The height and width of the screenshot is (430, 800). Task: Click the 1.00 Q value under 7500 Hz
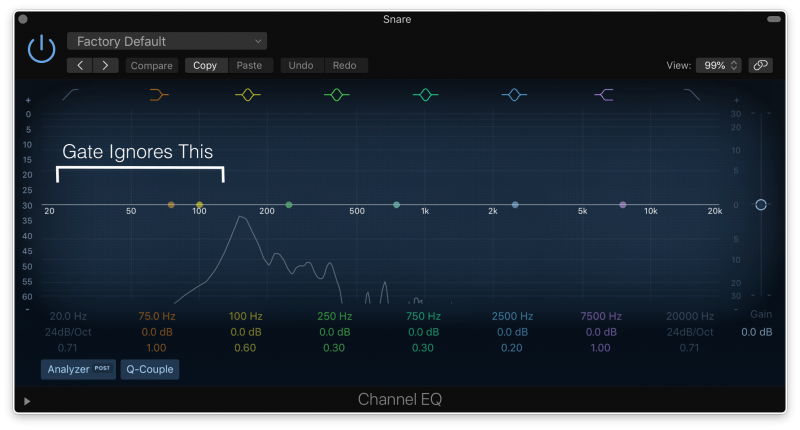(x=601, y=348)
